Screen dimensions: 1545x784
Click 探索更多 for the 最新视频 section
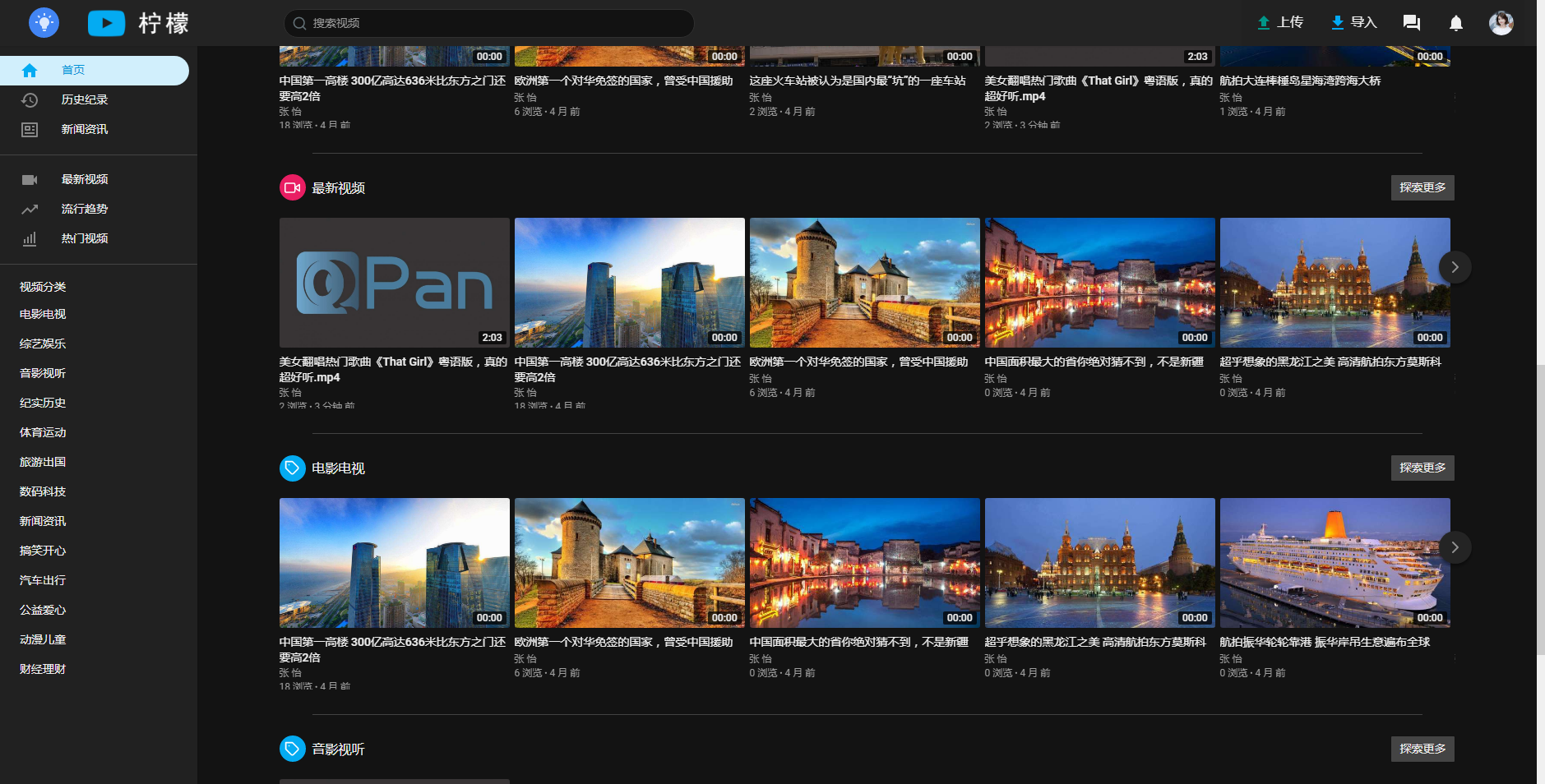pos(1422,187)
